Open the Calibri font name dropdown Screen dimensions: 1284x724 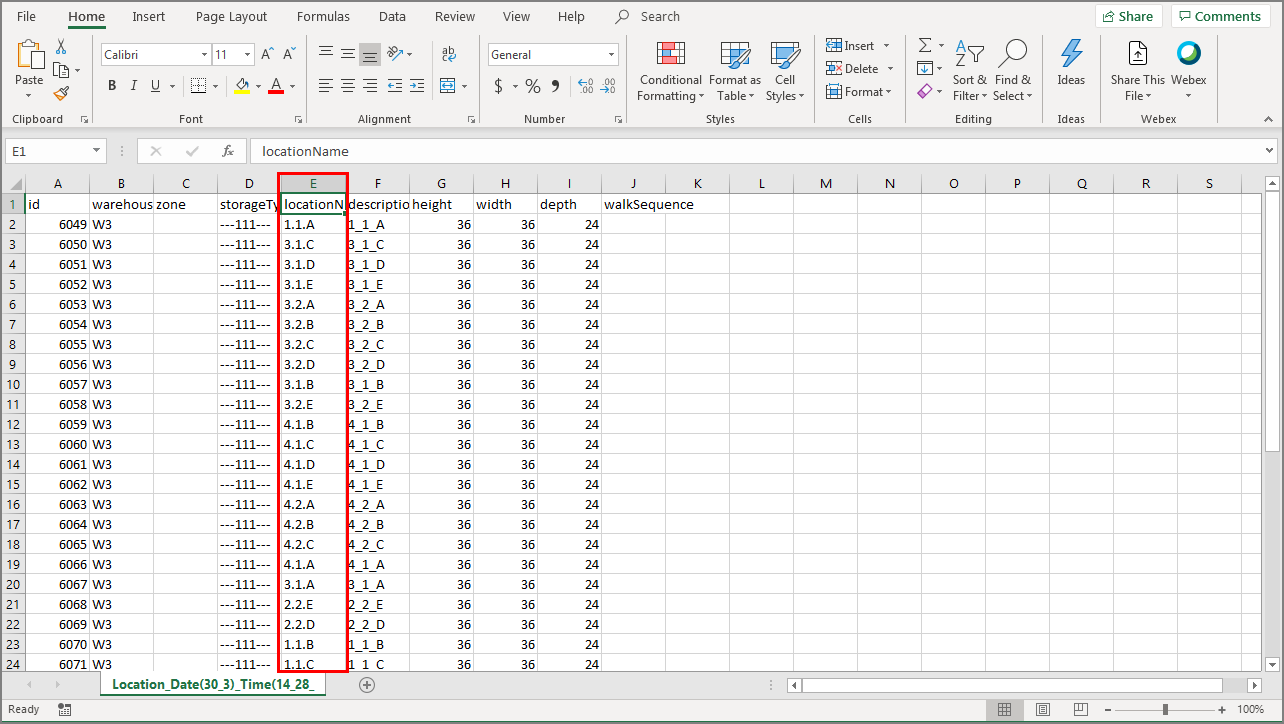pyautogui.click(x=204, y=55)
